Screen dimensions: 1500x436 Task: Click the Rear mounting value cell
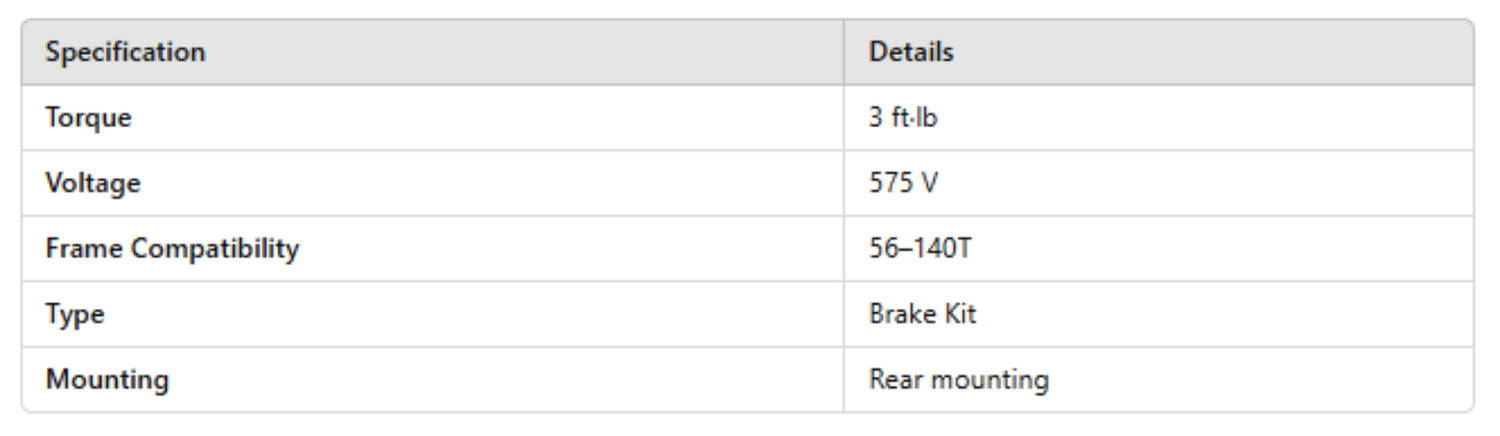click(x=958, y=380)
